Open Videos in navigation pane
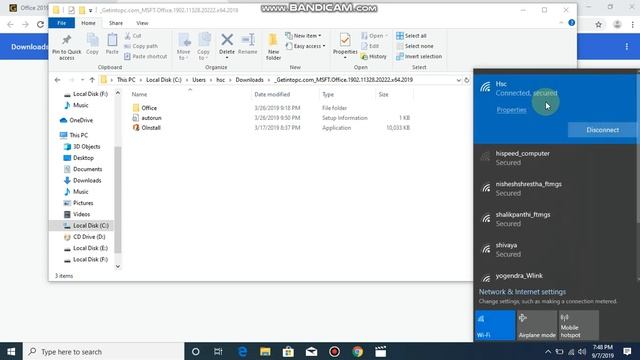Screen dimensions: 640x360 click(77, 214)
